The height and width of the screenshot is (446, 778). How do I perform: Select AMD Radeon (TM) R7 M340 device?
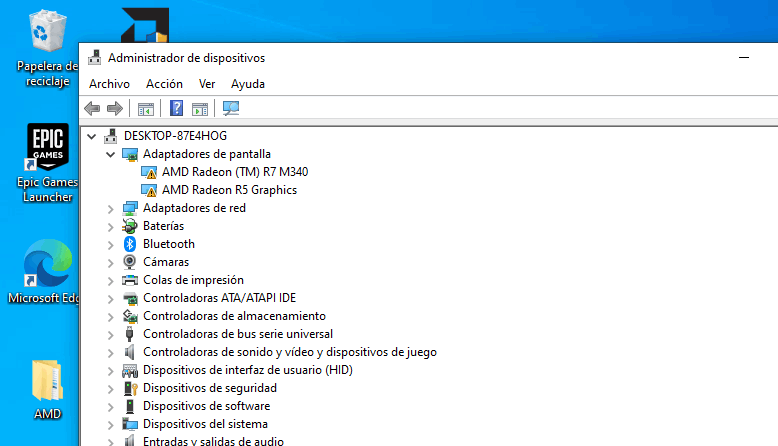coord(235,172)
